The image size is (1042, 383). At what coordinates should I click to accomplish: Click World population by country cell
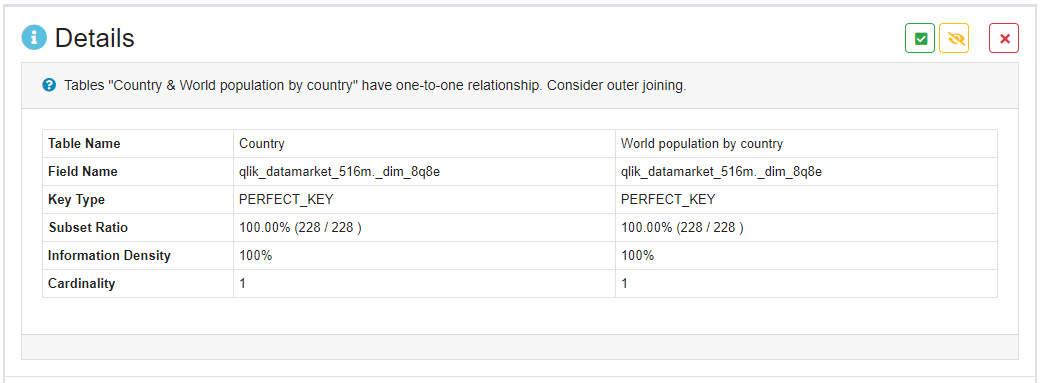806,144
